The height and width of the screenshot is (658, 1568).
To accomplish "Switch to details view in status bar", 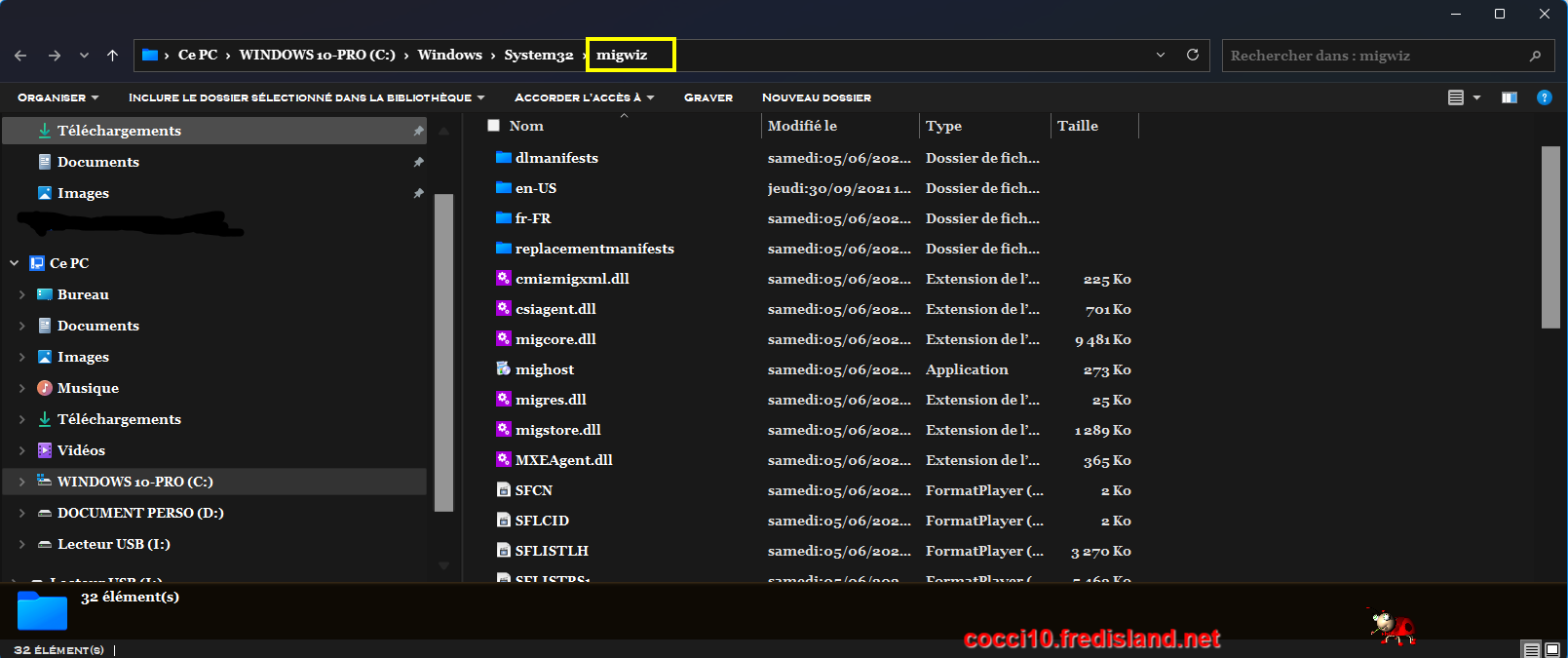I will point(1532,650).
